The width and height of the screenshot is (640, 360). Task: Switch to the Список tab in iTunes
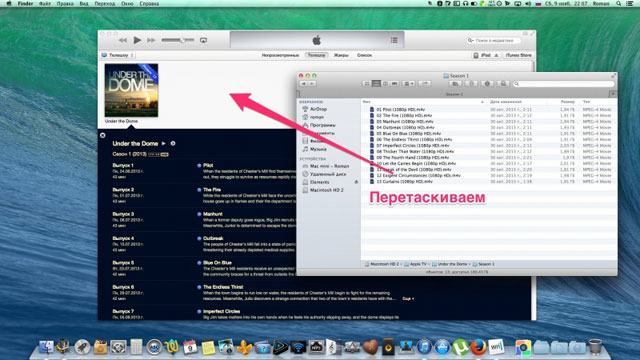coord(364,55)
